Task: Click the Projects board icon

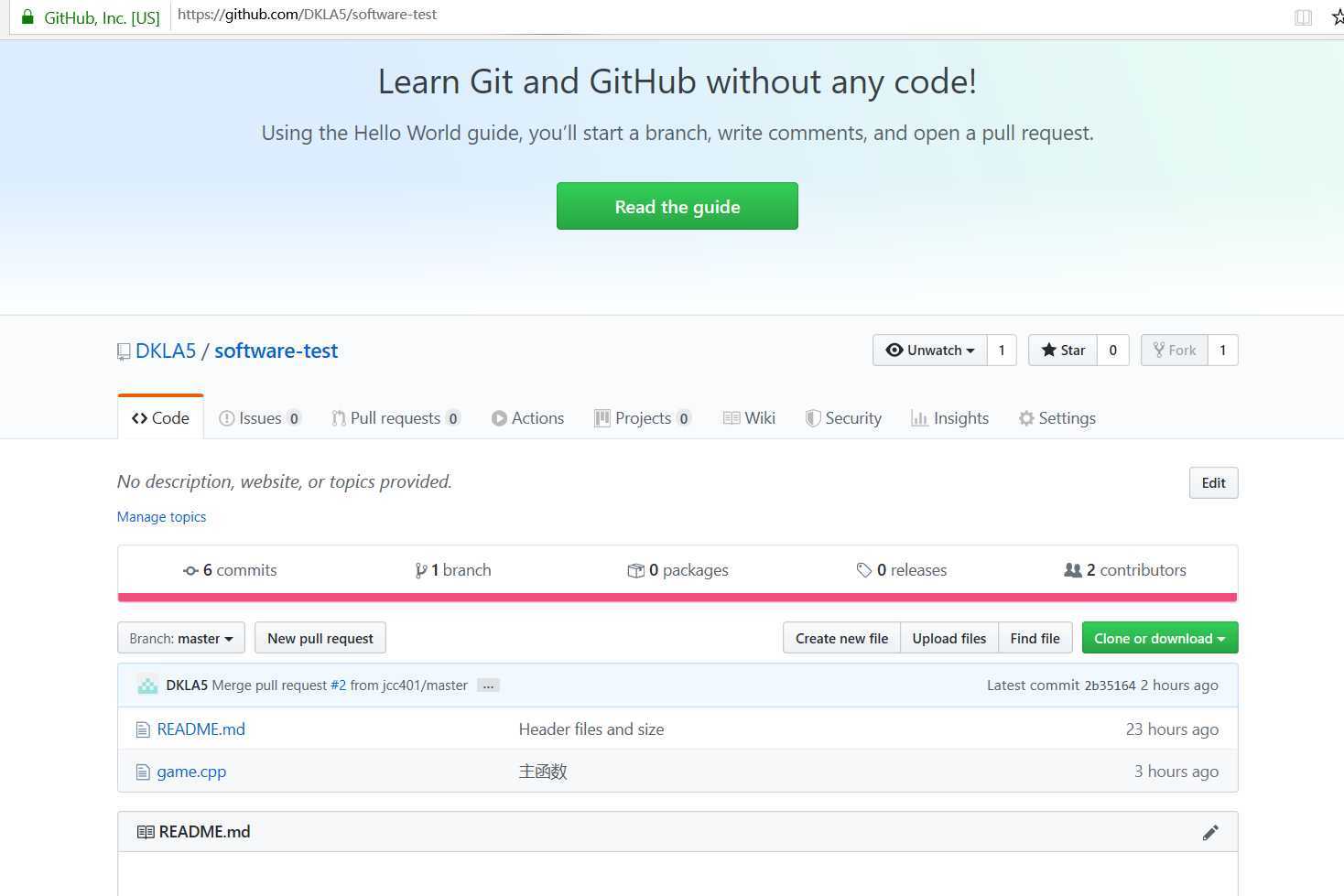Action: pos(602,418)
